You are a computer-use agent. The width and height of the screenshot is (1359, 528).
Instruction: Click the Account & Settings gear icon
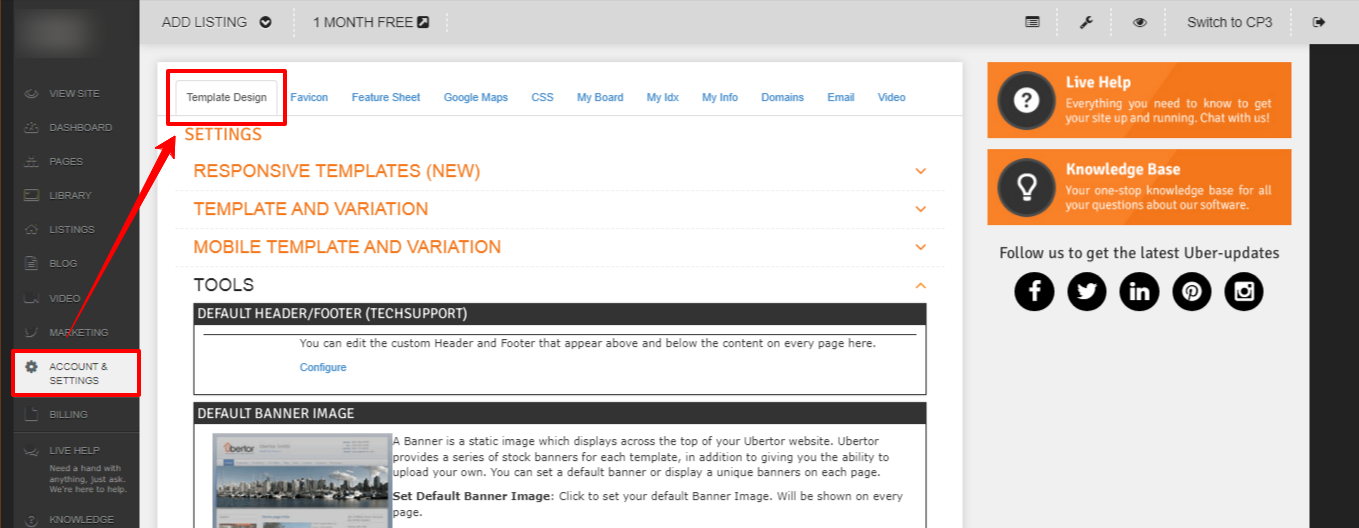pyautogui.click(x=31, y=367)
